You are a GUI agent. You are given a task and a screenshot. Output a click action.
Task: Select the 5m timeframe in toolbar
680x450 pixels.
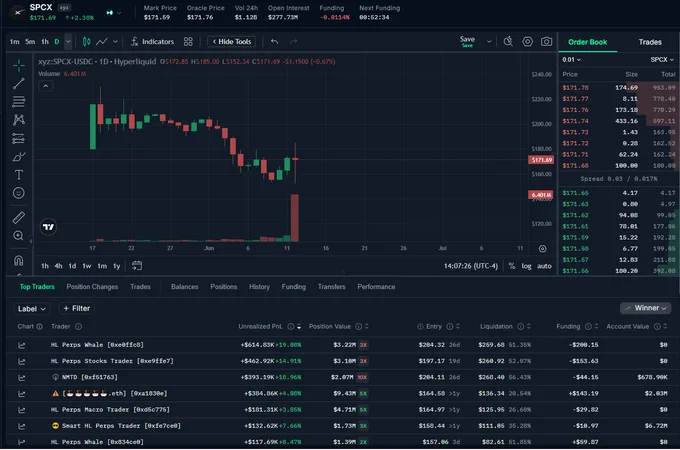[30, 42]
